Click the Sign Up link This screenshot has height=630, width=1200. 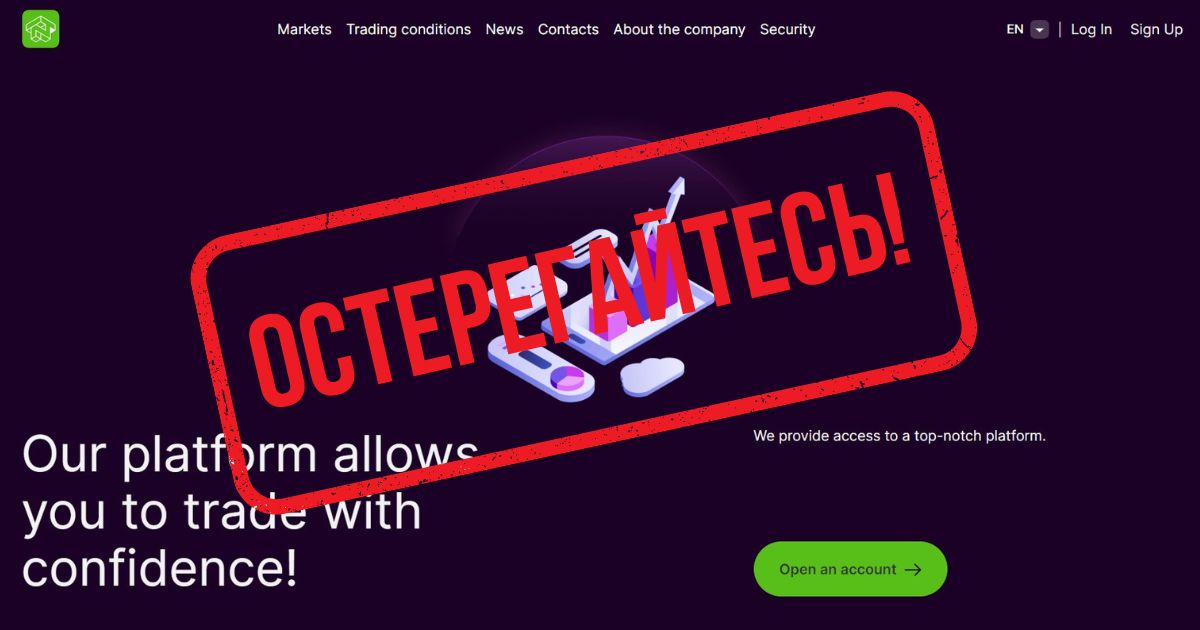(x=1156, y=30)
